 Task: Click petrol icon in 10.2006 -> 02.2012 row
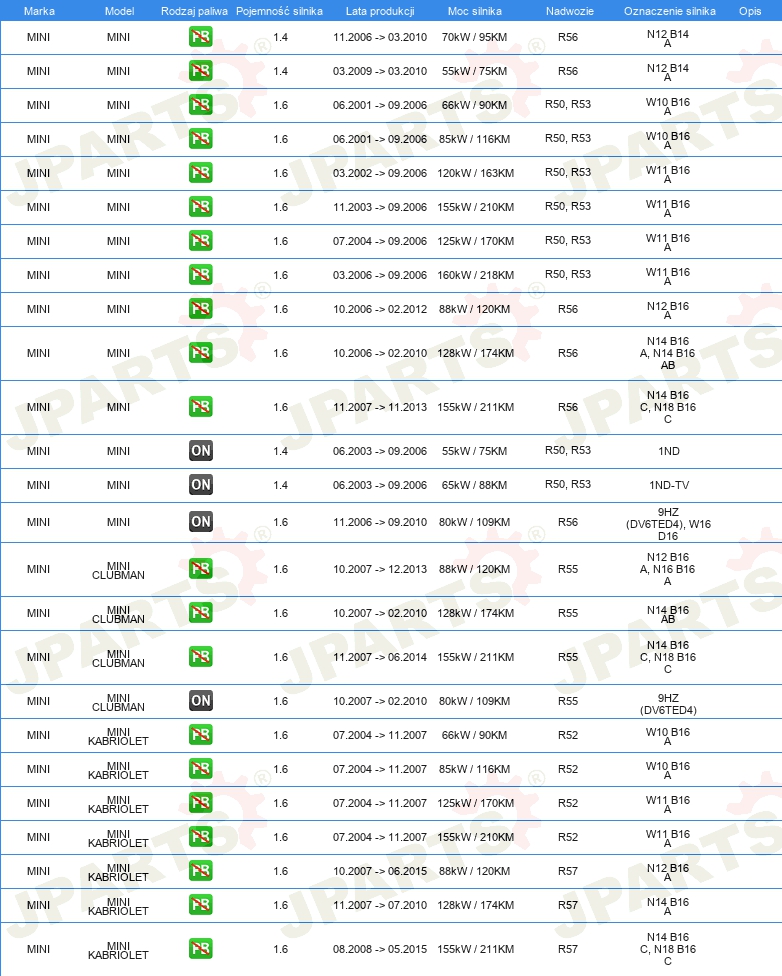coord(200,309)
